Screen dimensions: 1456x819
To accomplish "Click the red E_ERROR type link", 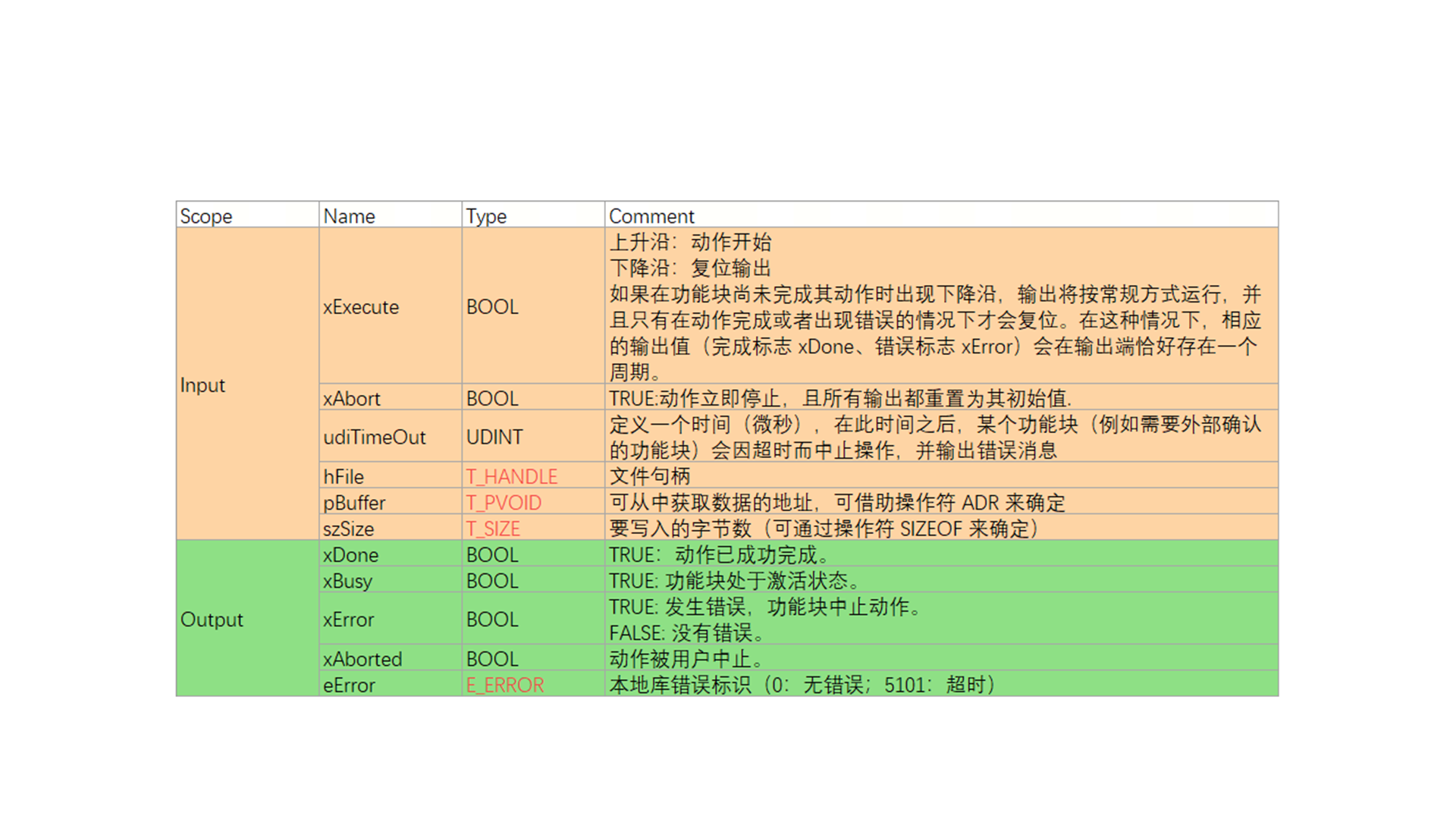I will (x=505, y=686).
